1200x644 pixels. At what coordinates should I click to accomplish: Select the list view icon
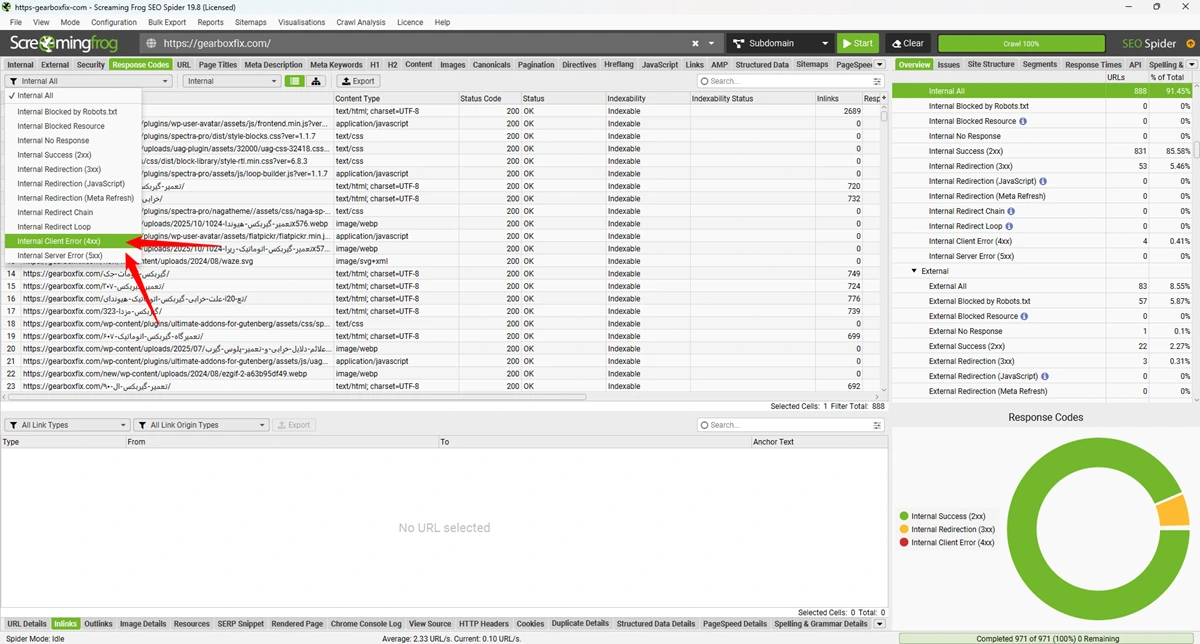pyautogui.click(x=294, y=81)
